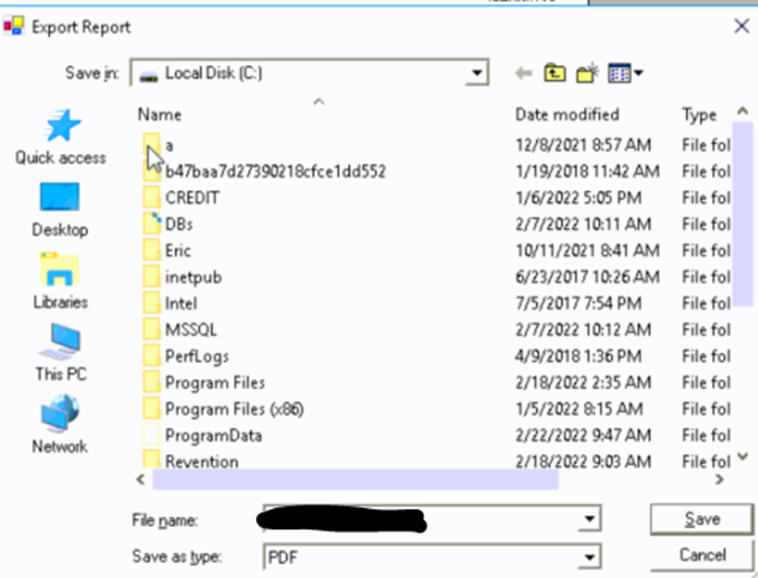Click date 1/19/2018 11:42 AM
The width and height of the screenshot is (758, 578).
coord(588,172)
